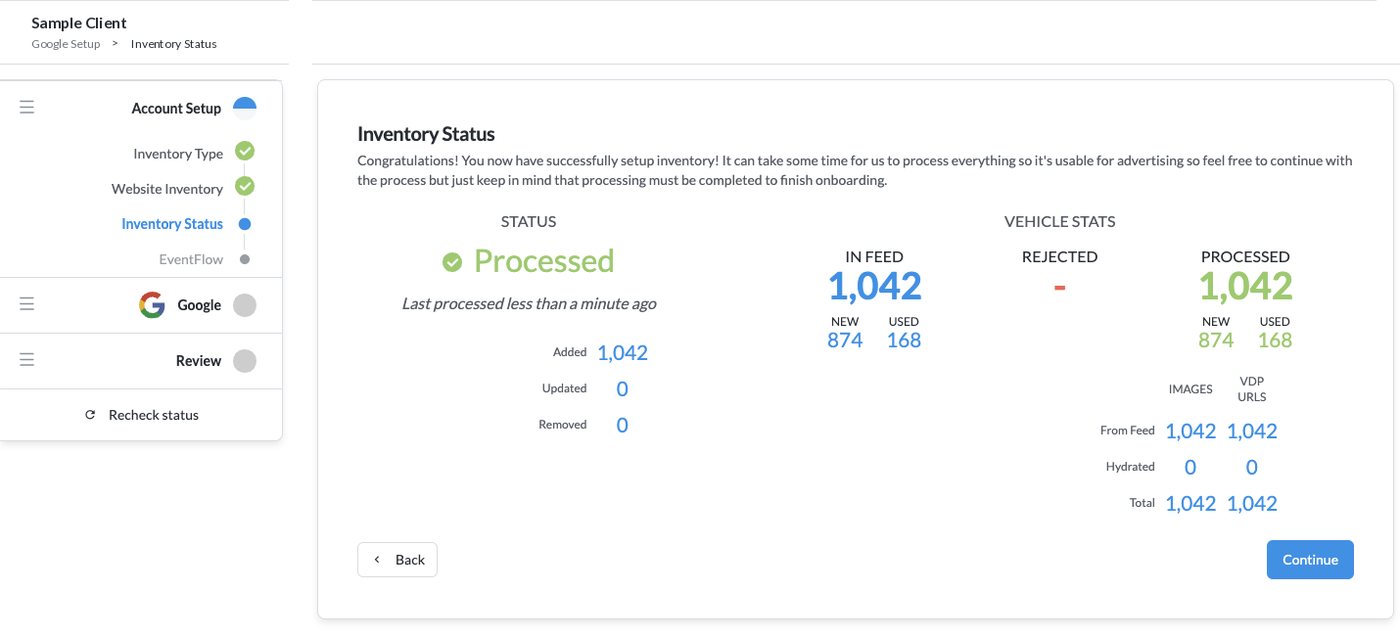Select the Inventory Status step
Viewport: 1400px width, 636px height.
point(172,224)
